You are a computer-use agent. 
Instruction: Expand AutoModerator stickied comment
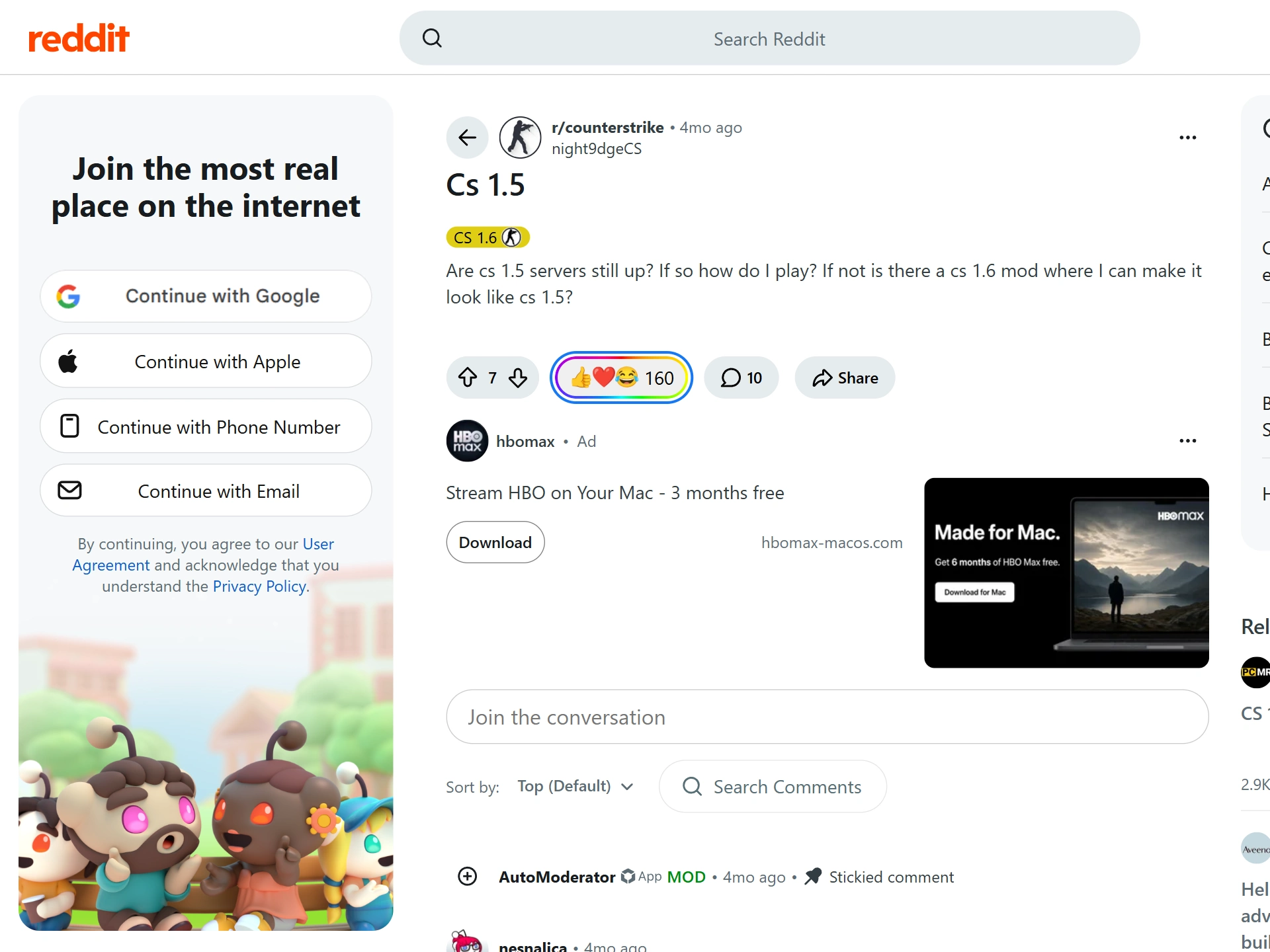click(468, 877)
